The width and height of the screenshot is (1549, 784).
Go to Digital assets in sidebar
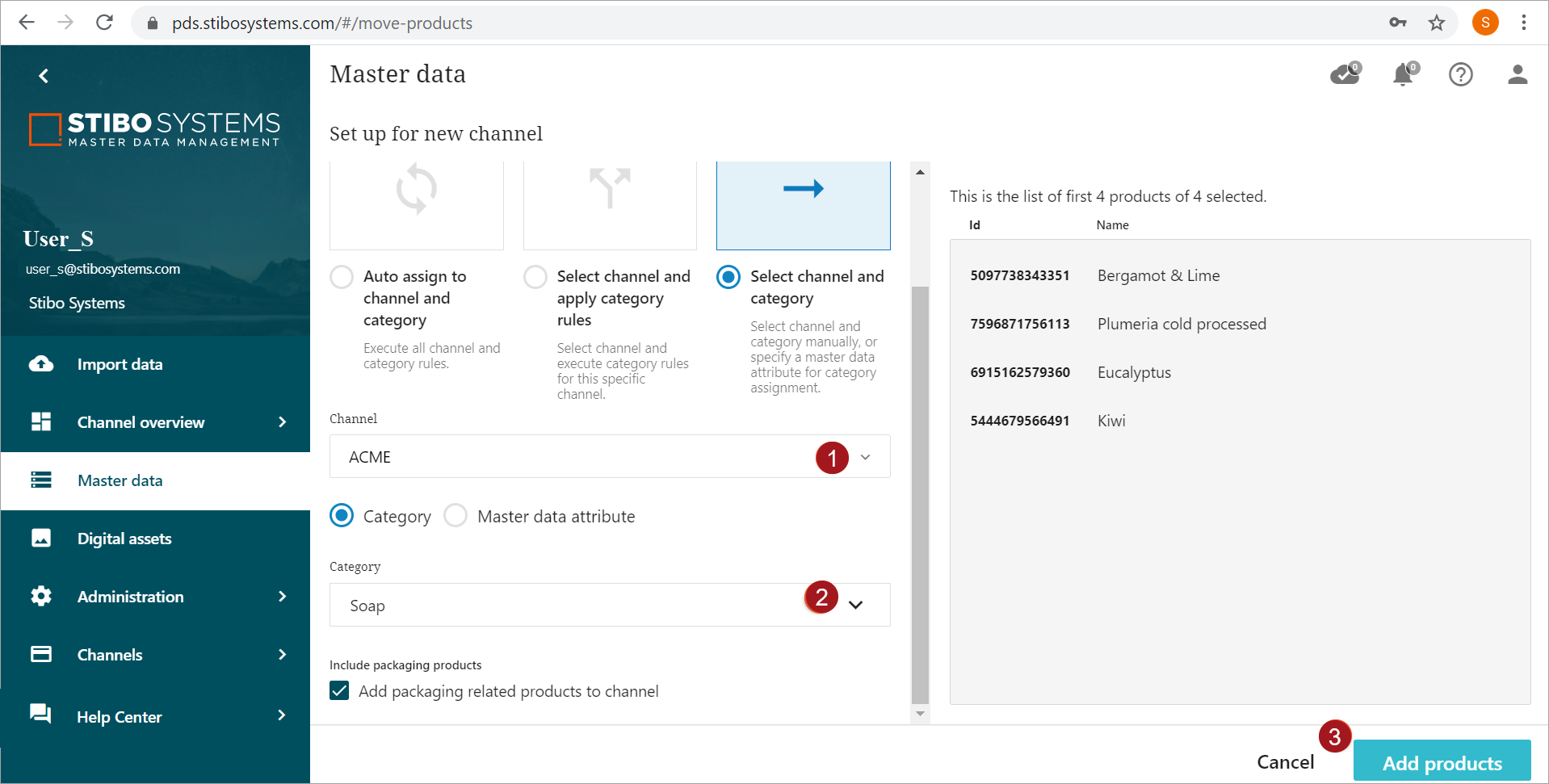point(124,539)
